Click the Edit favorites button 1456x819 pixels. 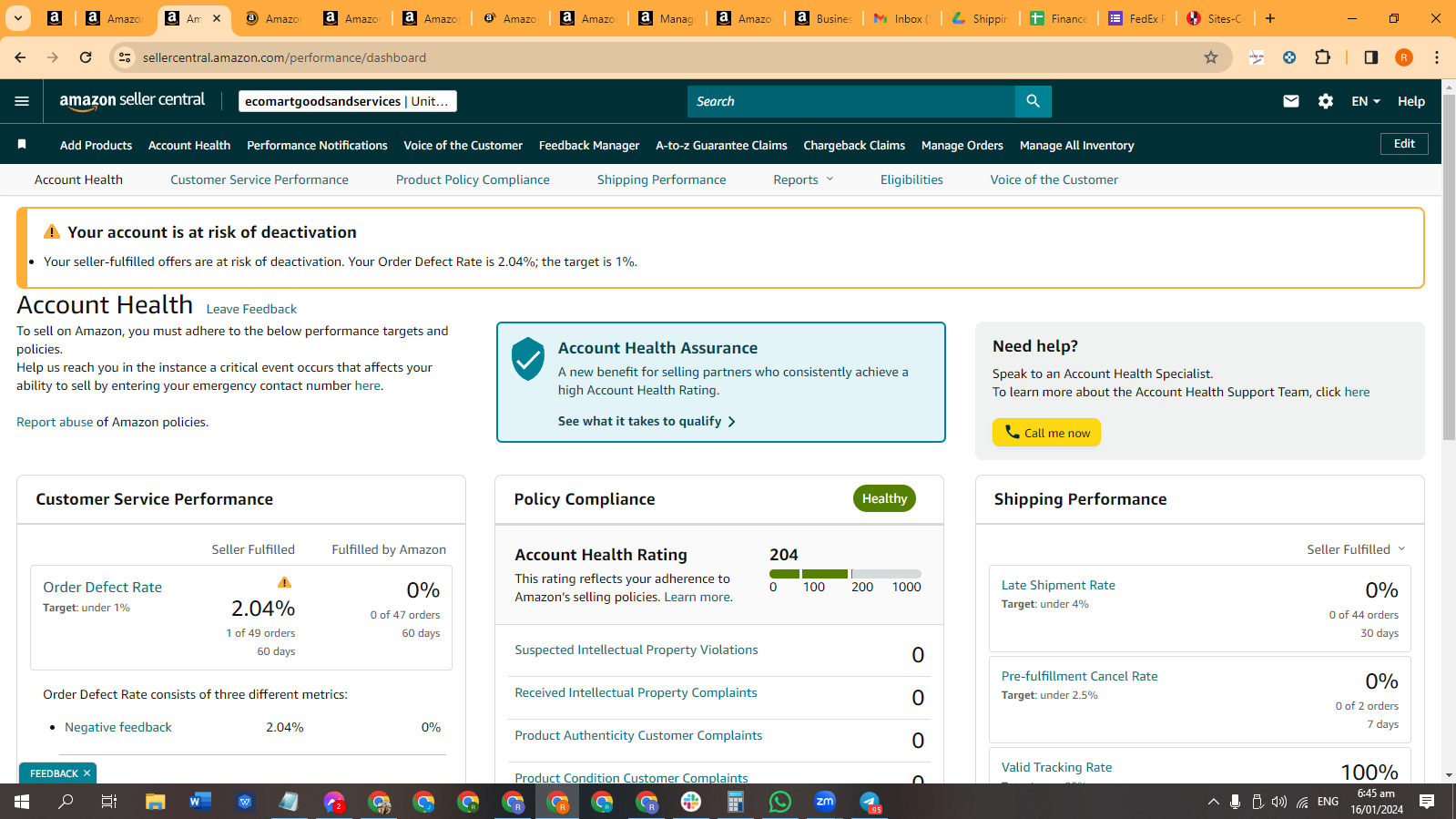(1404, 144)
